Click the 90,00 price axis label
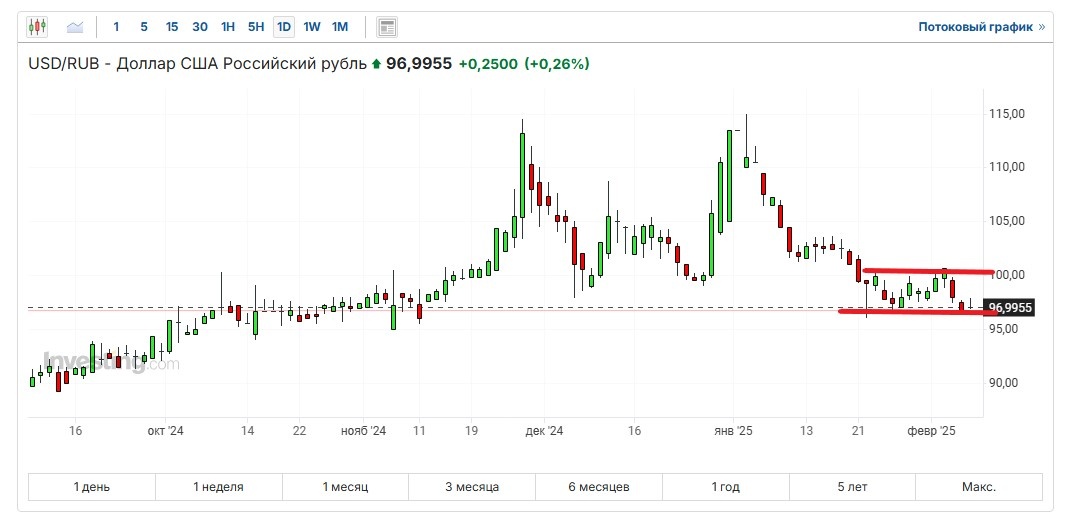 pyautogui.click(x=1006, y=382)
